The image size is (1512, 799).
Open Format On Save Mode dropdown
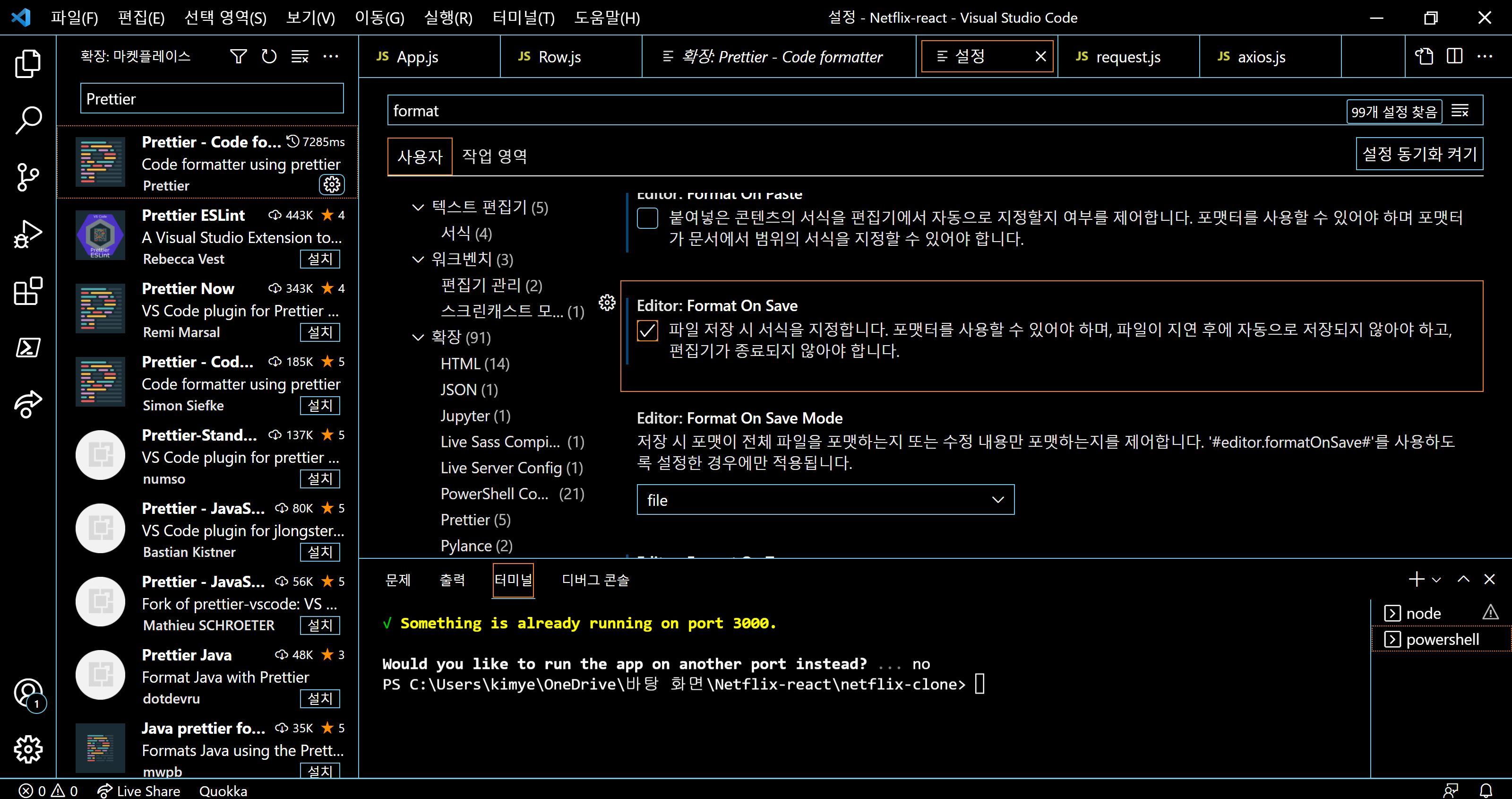point(825,499)
